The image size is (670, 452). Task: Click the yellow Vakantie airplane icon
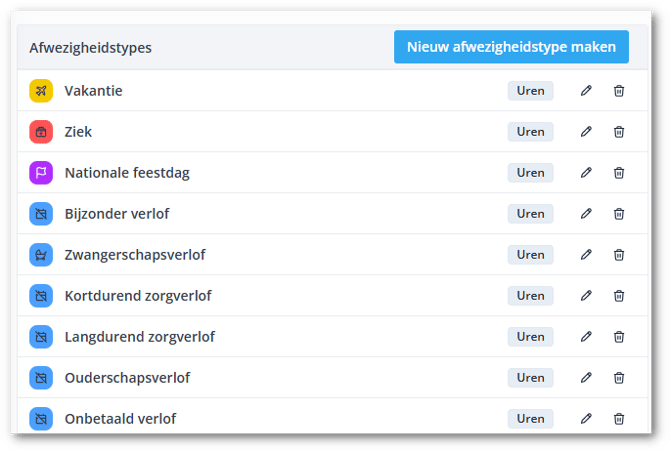[41, 91]
